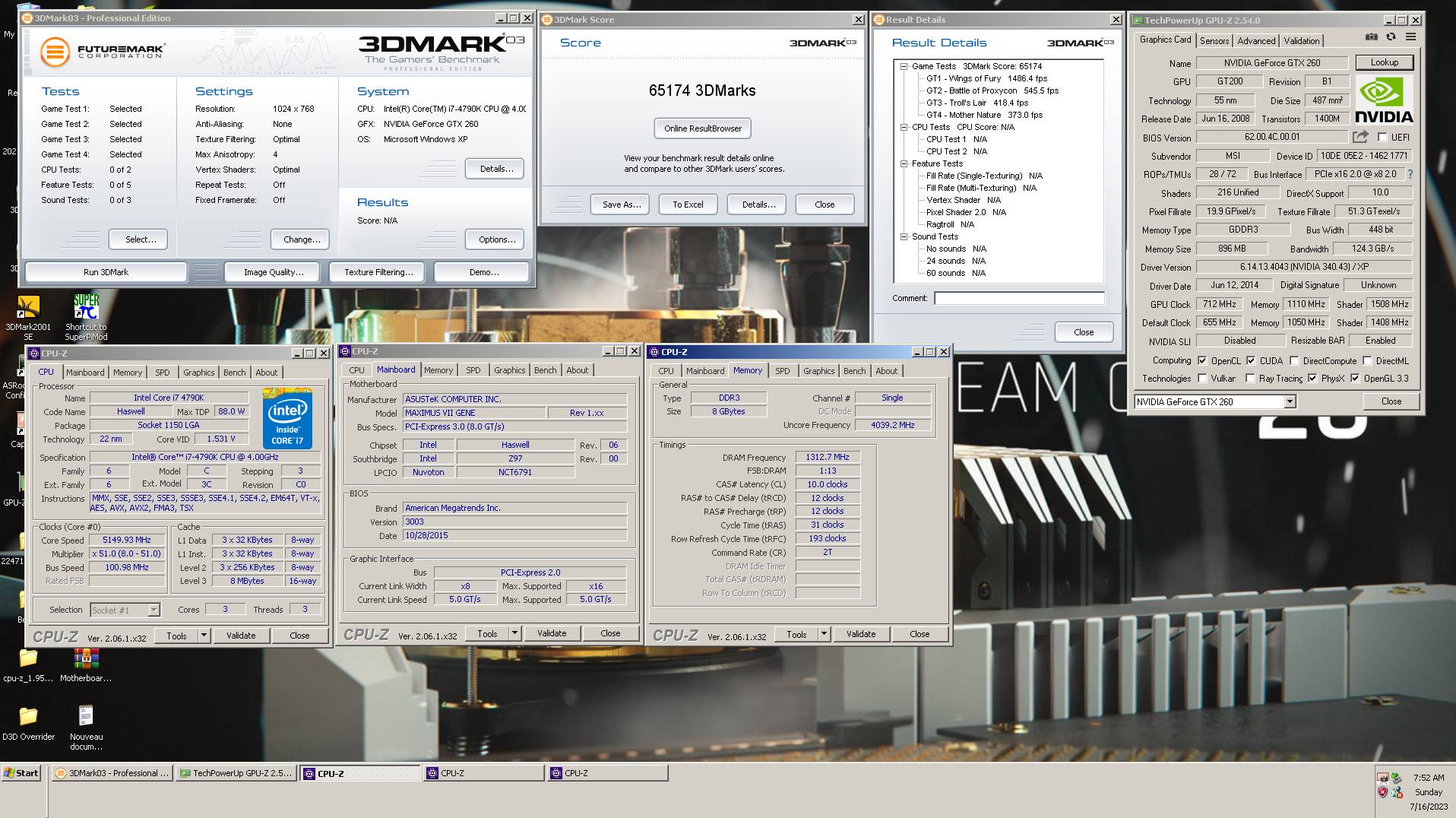Switch to the Validation tab in GPU-Z

[1302, 41]
